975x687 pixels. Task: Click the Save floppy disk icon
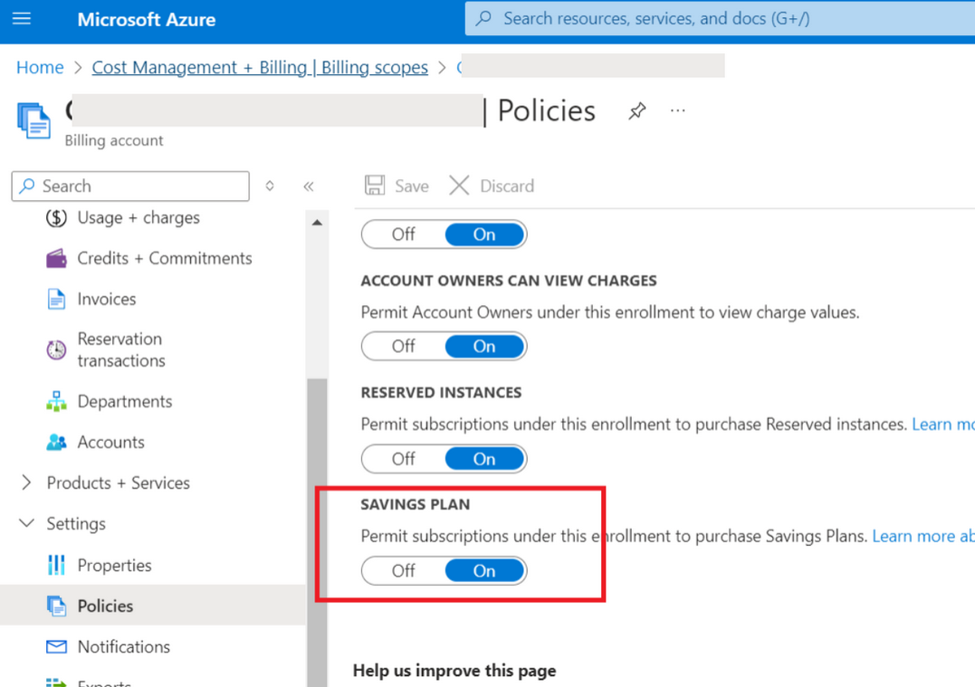[x=375, y=185]
